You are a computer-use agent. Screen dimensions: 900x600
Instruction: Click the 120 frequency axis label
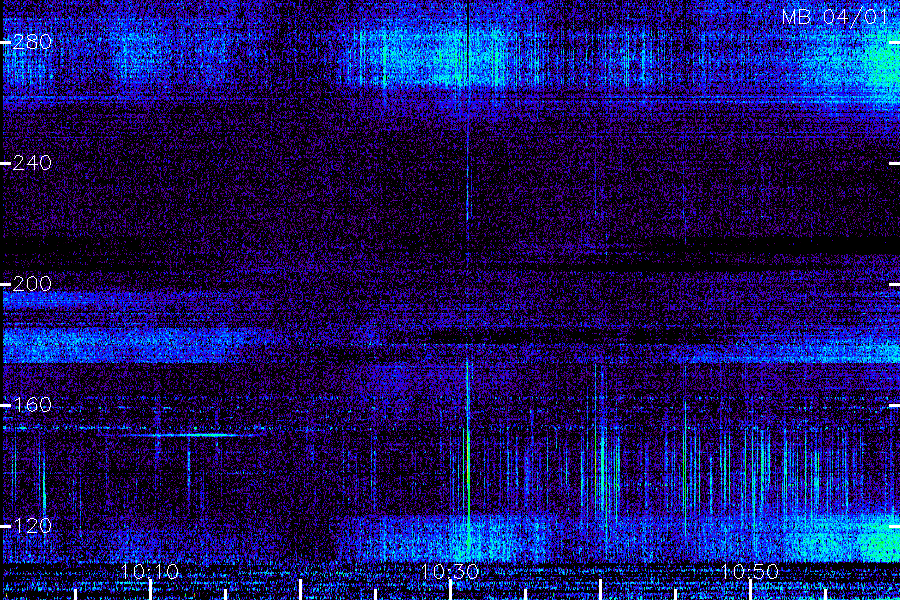click(32, 526)
